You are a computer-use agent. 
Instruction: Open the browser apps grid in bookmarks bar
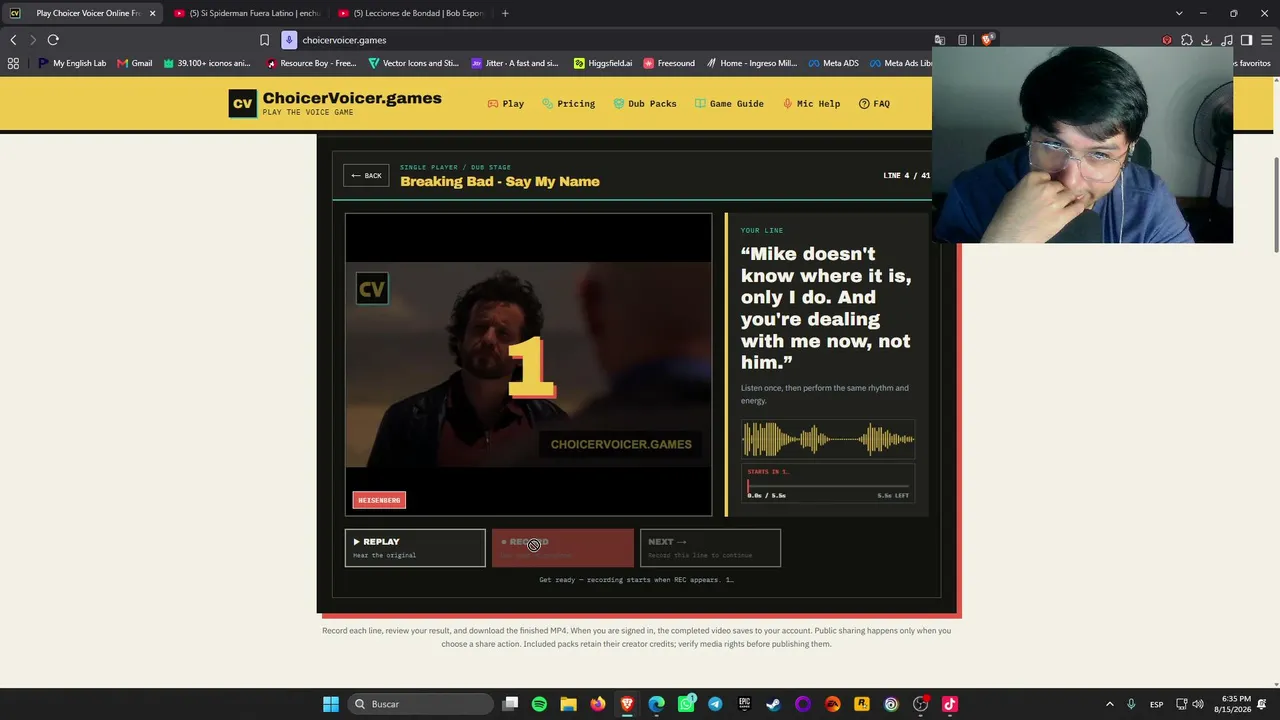pos(13,63)
